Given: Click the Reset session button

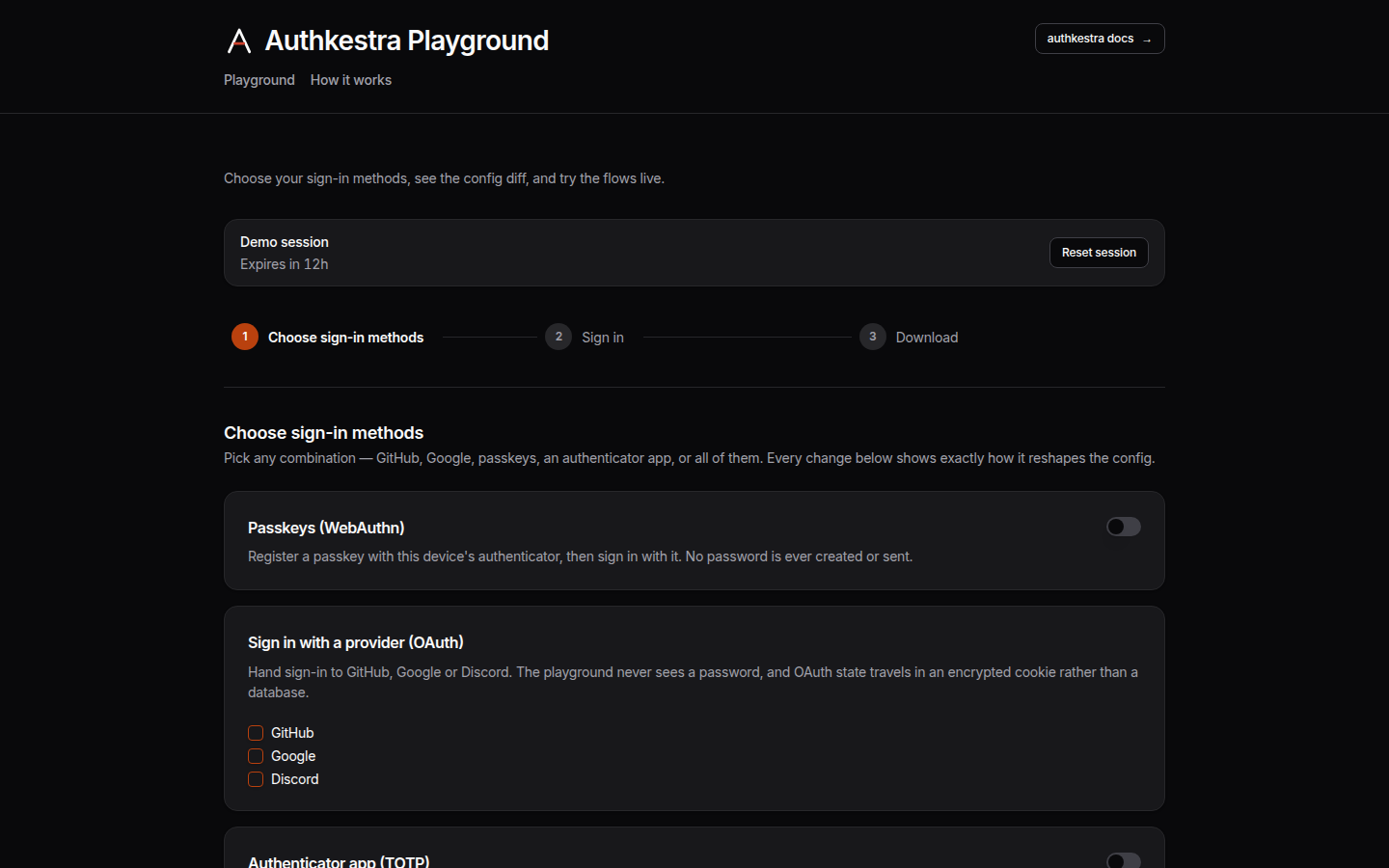Looking at the screenshot, I should point(1099,253).
